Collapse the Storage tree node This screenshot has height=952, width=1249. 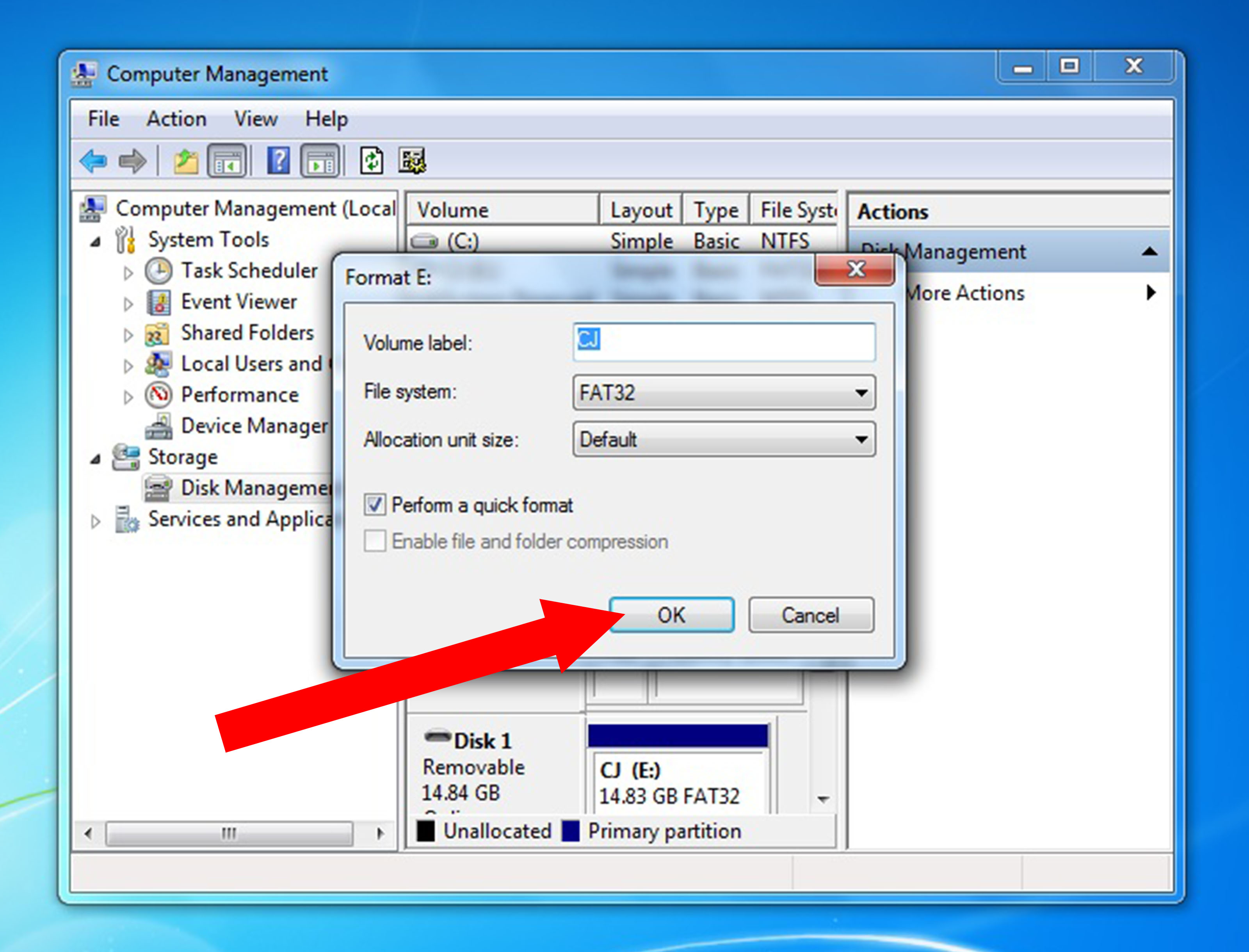(x=95, y=459)
